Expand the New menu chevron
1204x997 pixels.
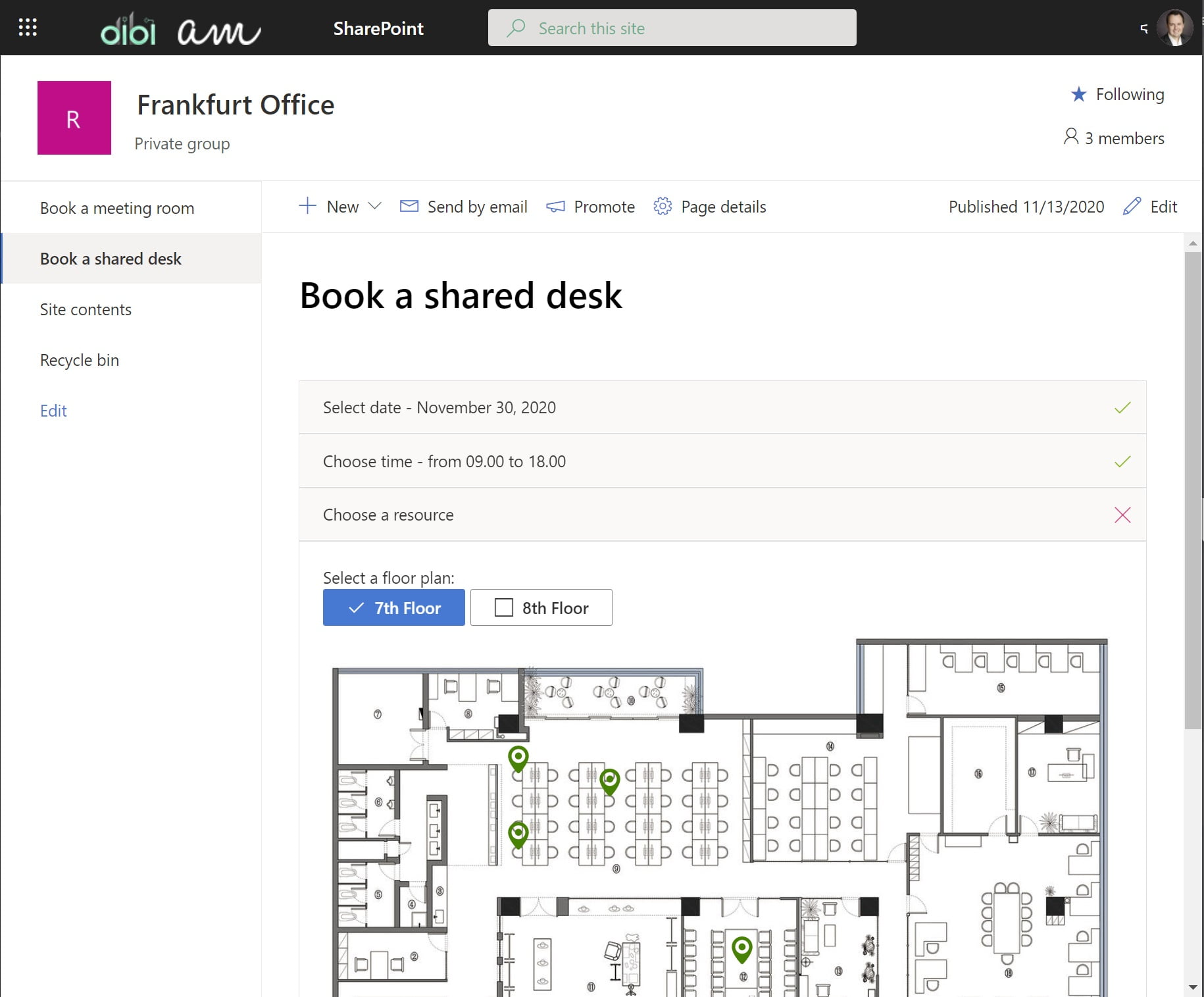click(x=376, y=206)
